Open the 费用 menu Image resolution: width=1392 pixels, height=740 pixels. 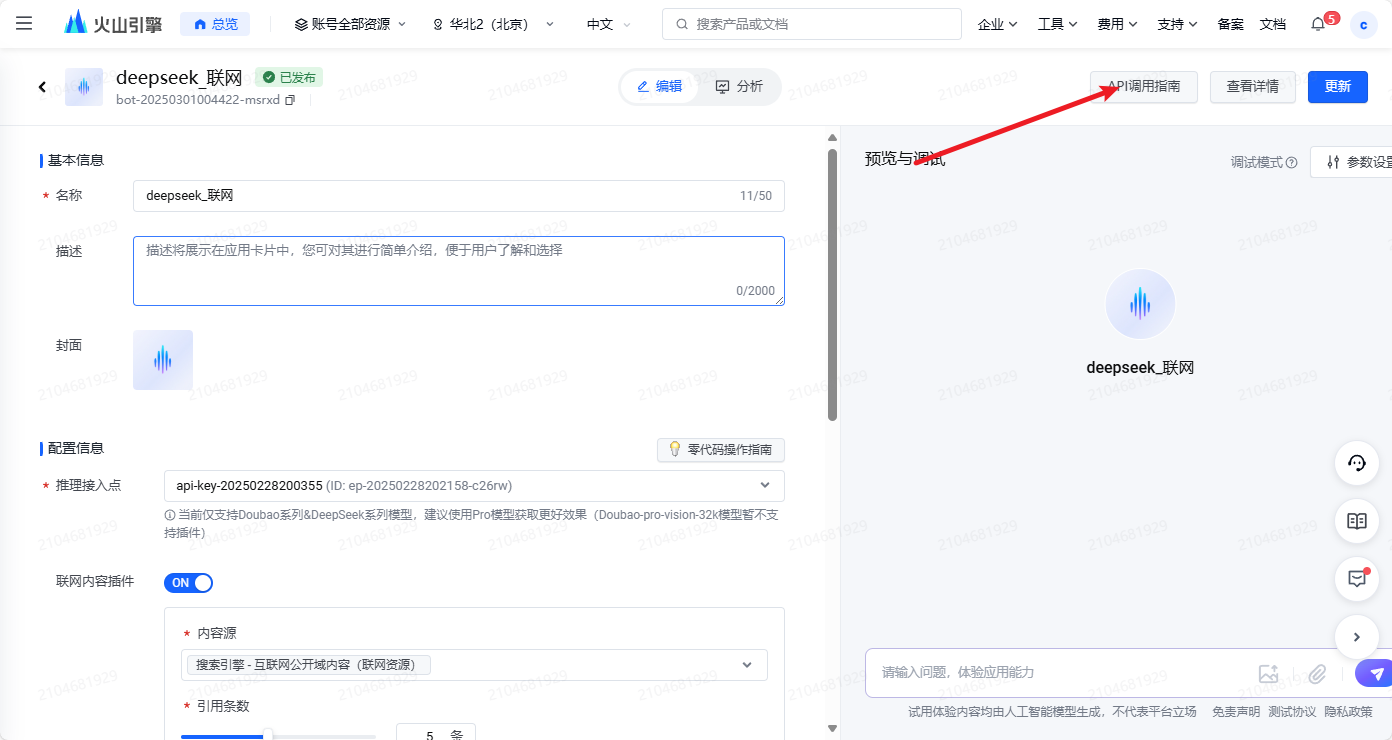tap(1117, 24)
